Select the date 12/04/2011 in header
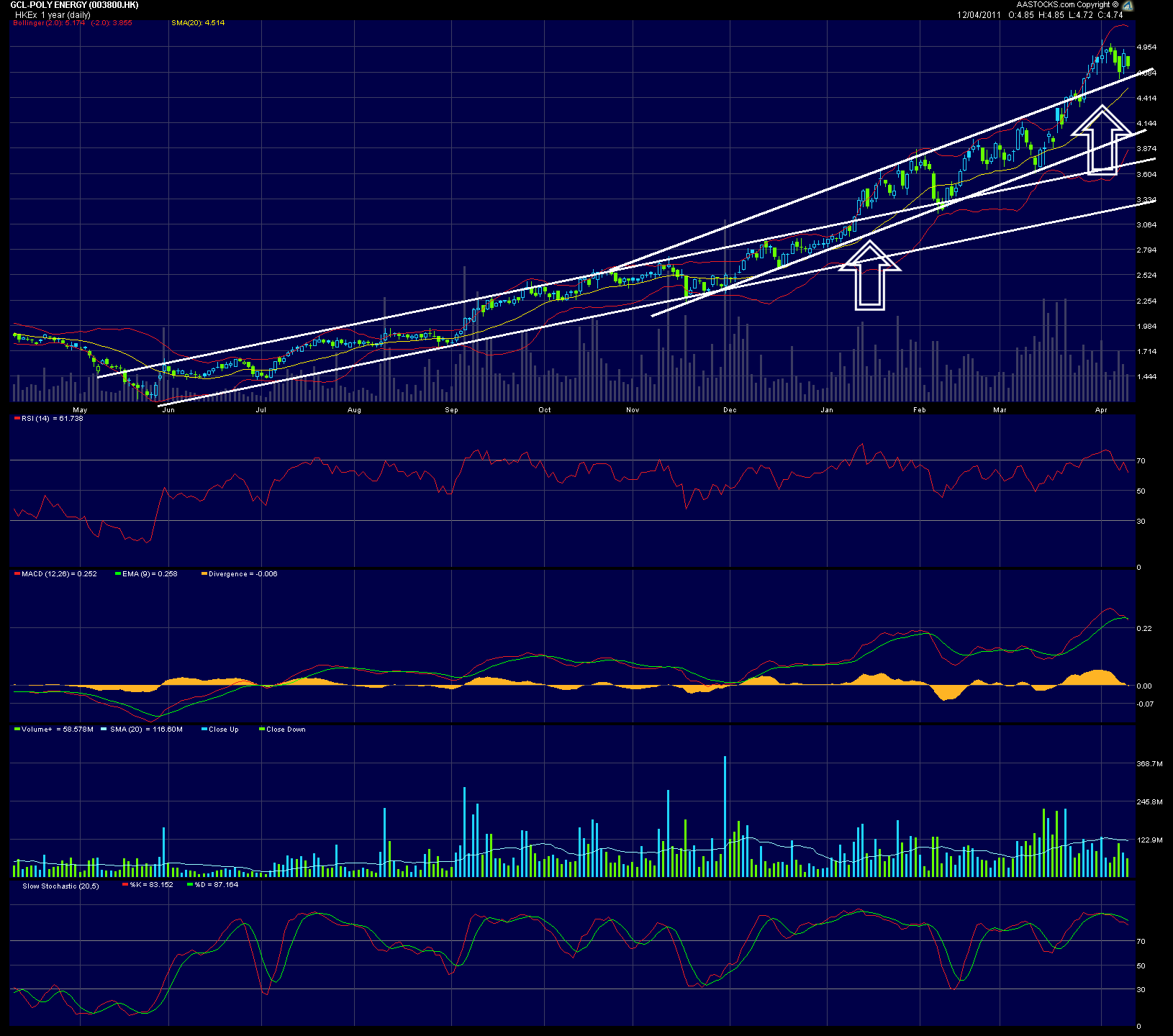This screenshot has width=1173, height=1036. 979,14
